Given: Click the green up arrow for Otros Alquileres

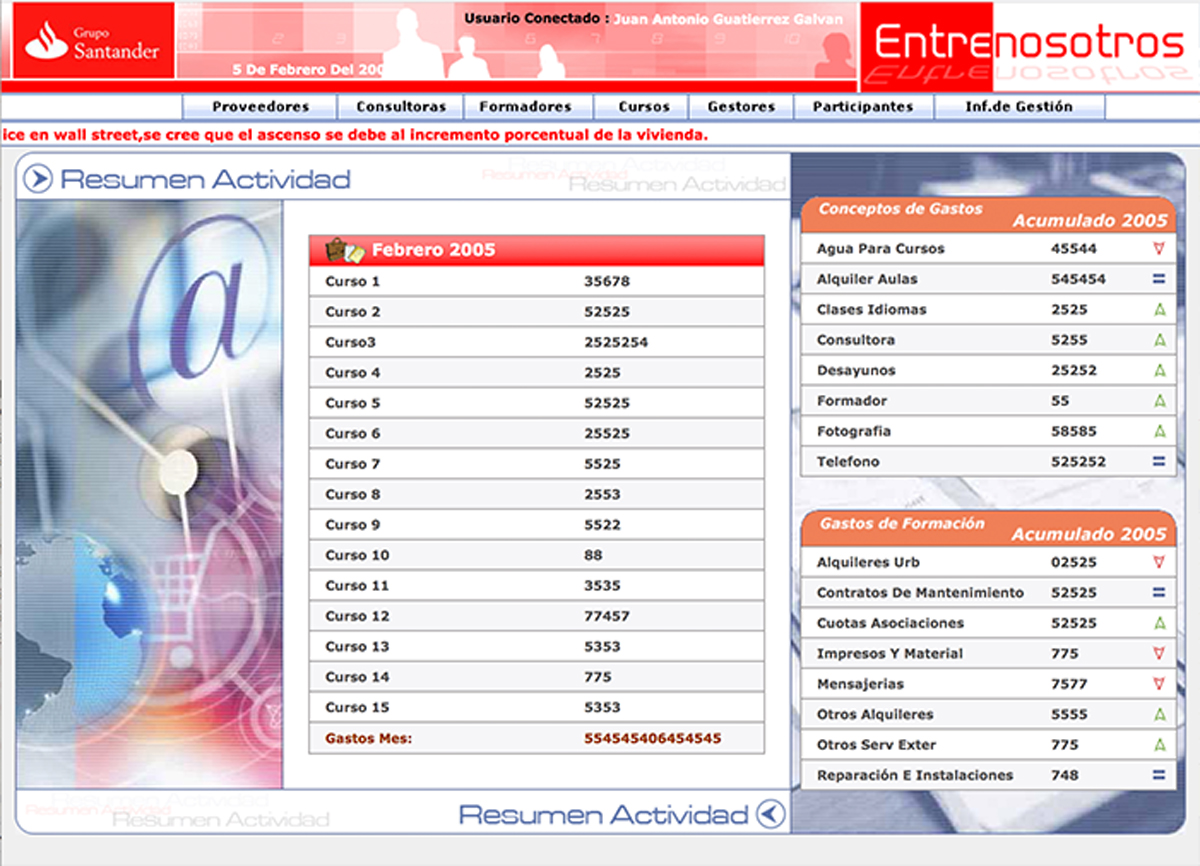Looking at the screenshot, I should click(1159, 715).
